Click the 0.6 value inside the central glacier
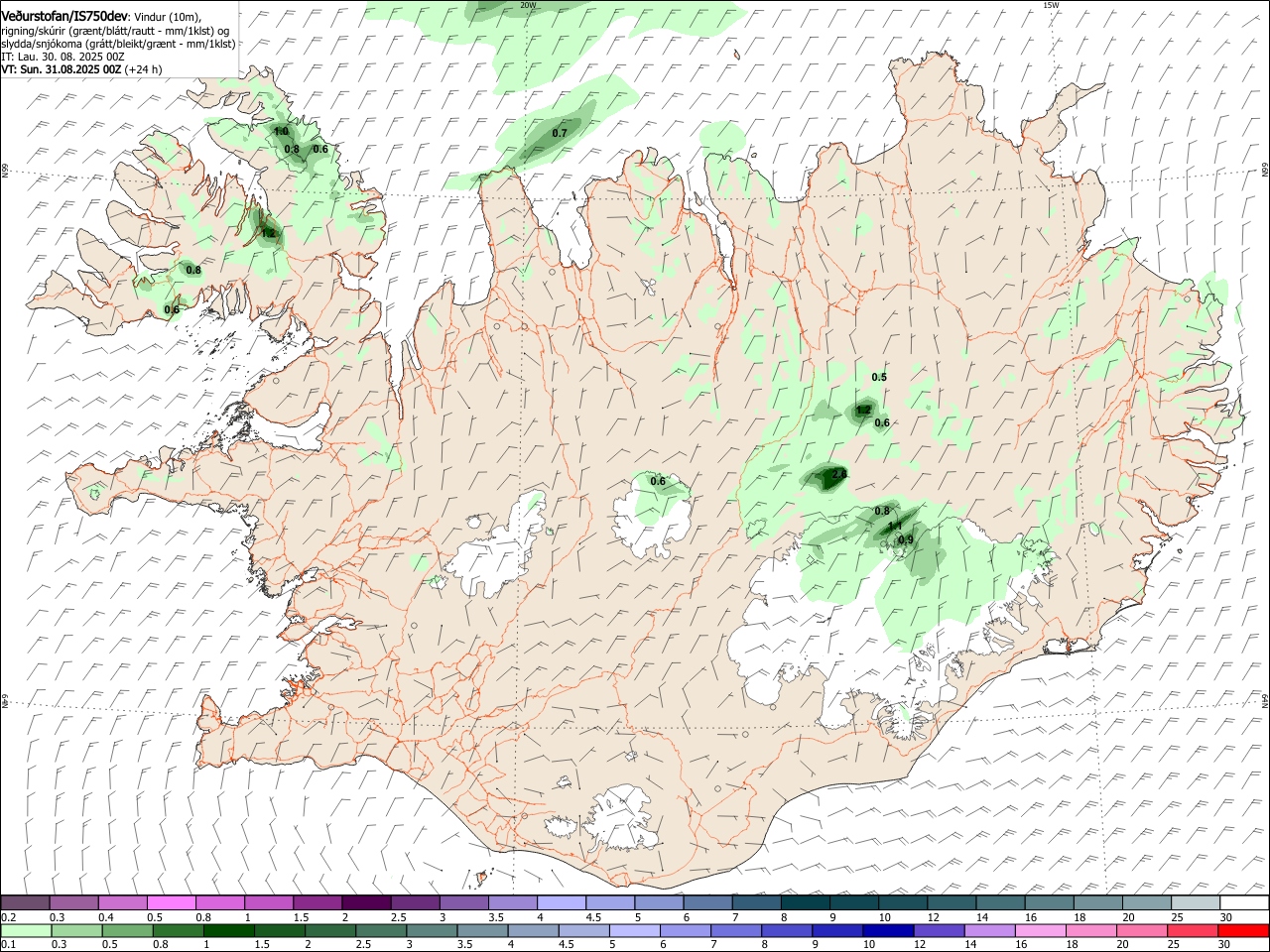The width and height of the screenshot is (1270, 952). pyautogui.click(x=658, y=481)
